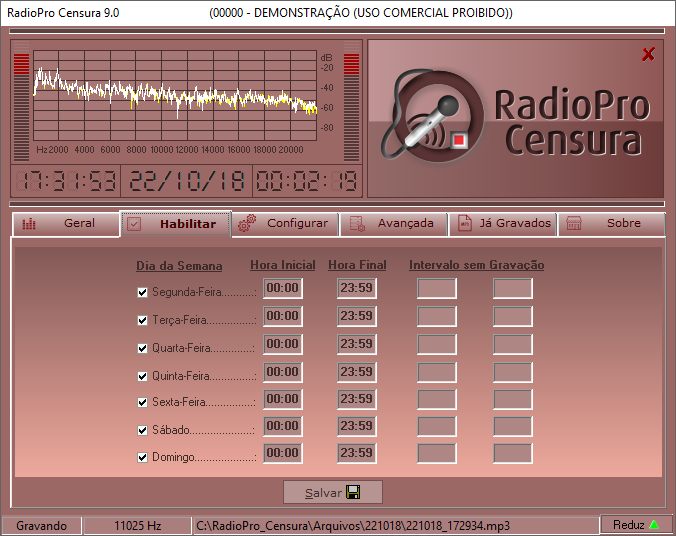Uncheck the Segunda-Feira checkbox
The width and height of the screenshot is (676, 536).
[x=142, y=292]
